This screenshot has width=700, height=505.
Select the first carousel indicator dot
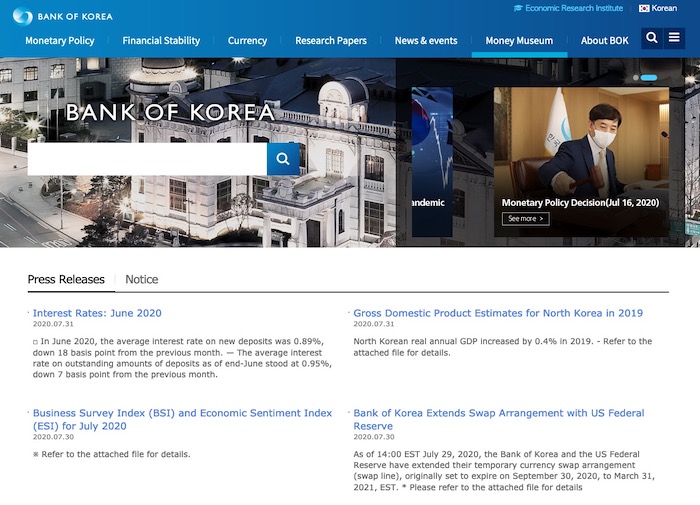point(636,78)
